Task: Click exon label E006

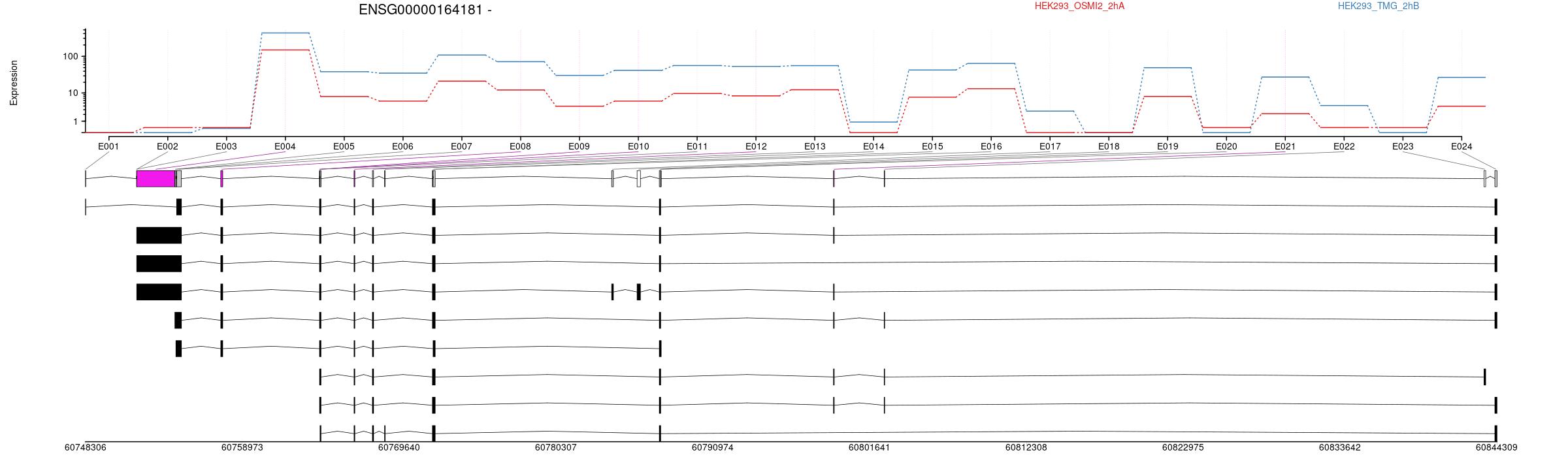Action: coord(402,147)
